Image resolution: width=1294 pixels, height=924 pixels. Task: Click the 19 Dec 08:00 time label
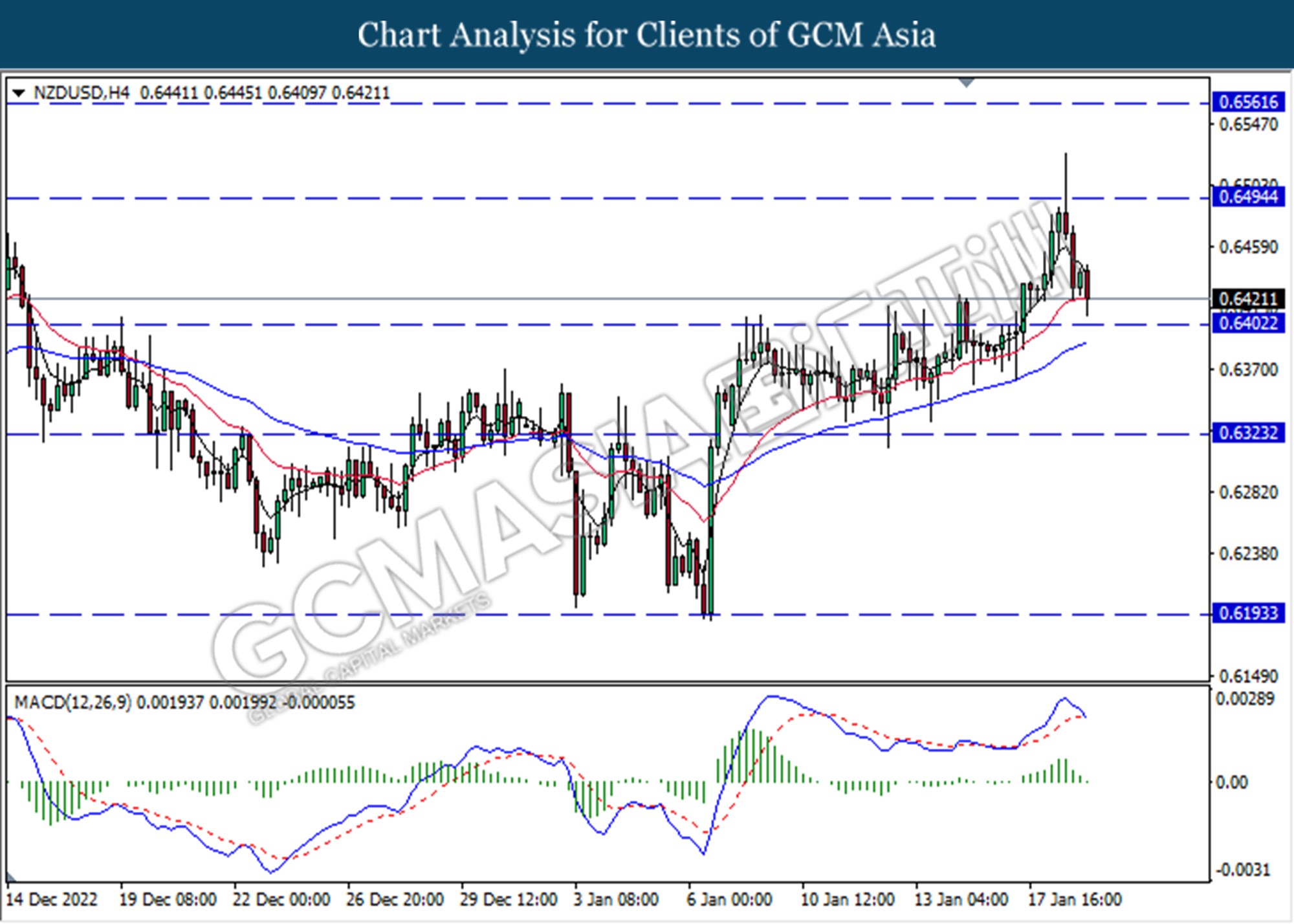tap(168, 899)
